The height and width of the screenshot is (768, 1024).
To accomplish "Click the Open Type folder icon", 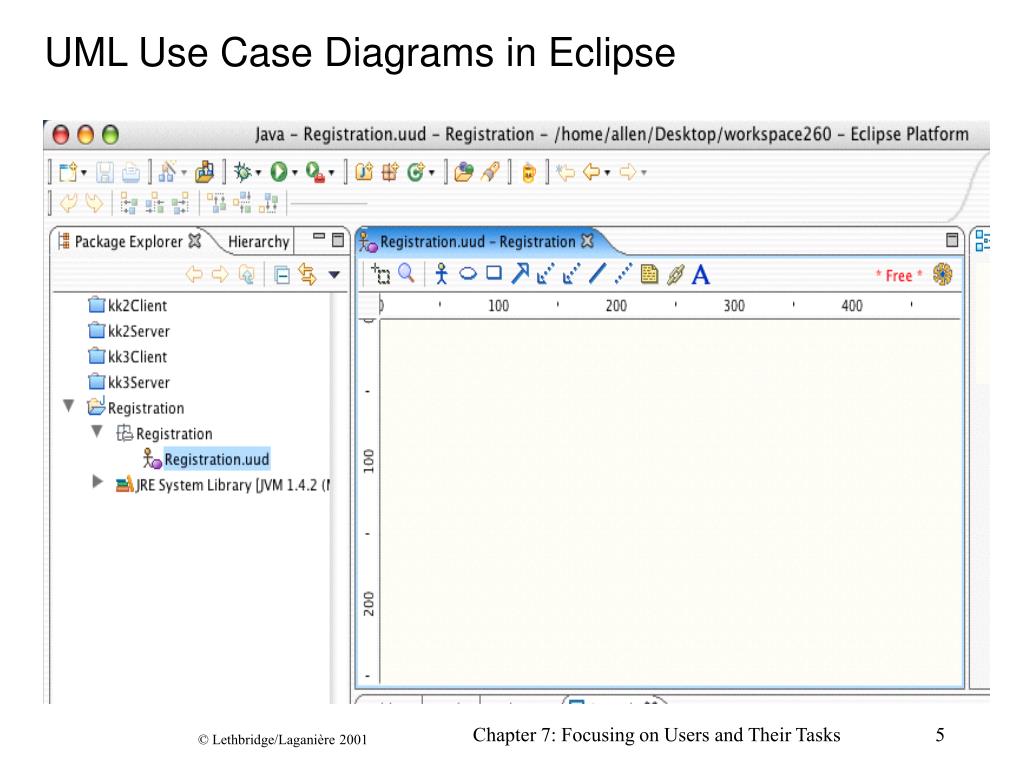I will tap(464, 172).
